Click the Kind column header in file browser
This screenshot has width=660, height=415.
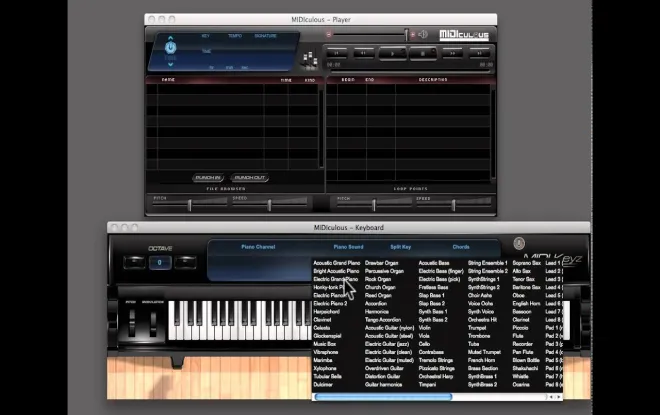click(x=310, y=80)
